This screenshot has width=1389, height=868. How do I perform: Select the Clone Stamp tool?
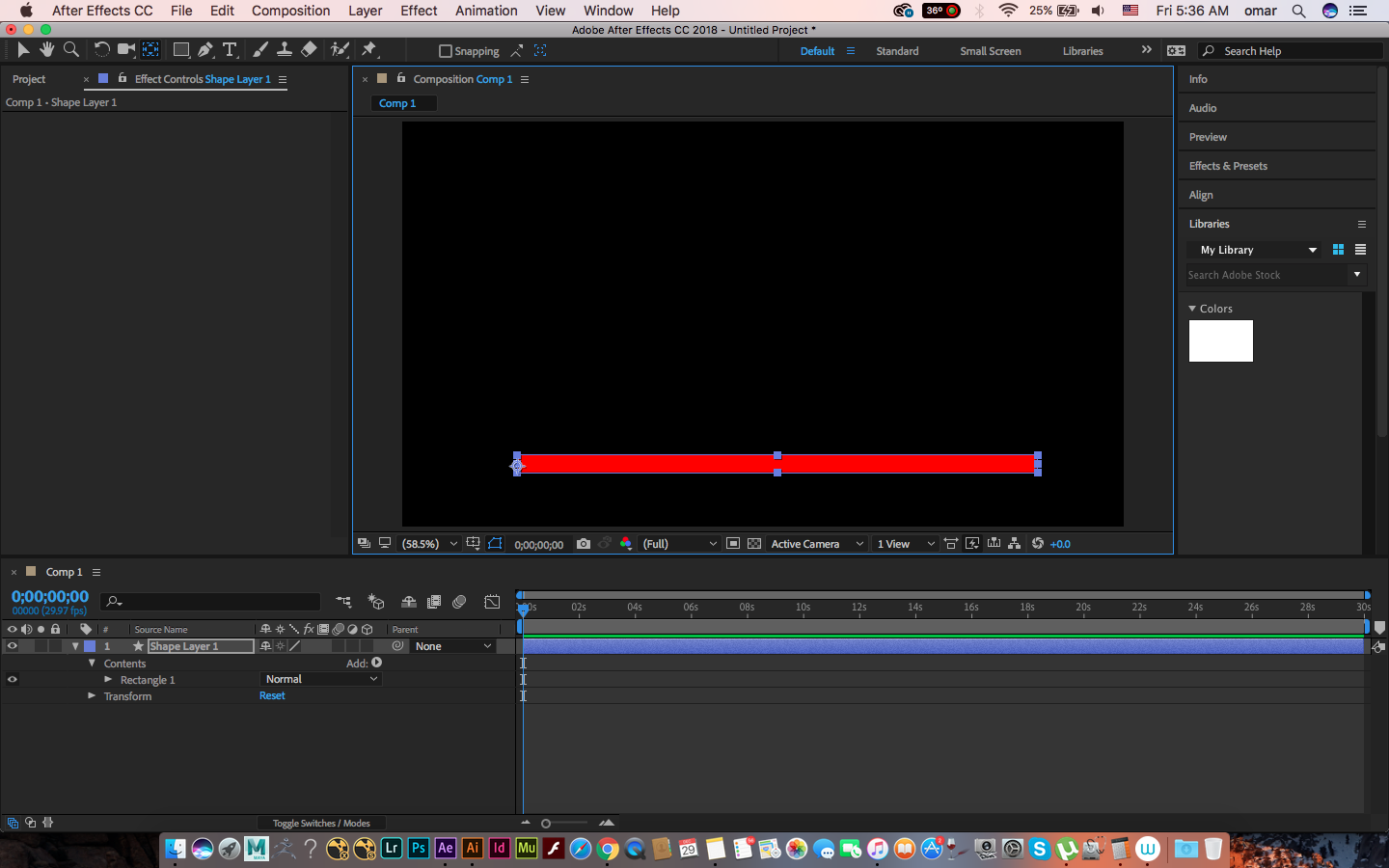click(x=285, y=50)
